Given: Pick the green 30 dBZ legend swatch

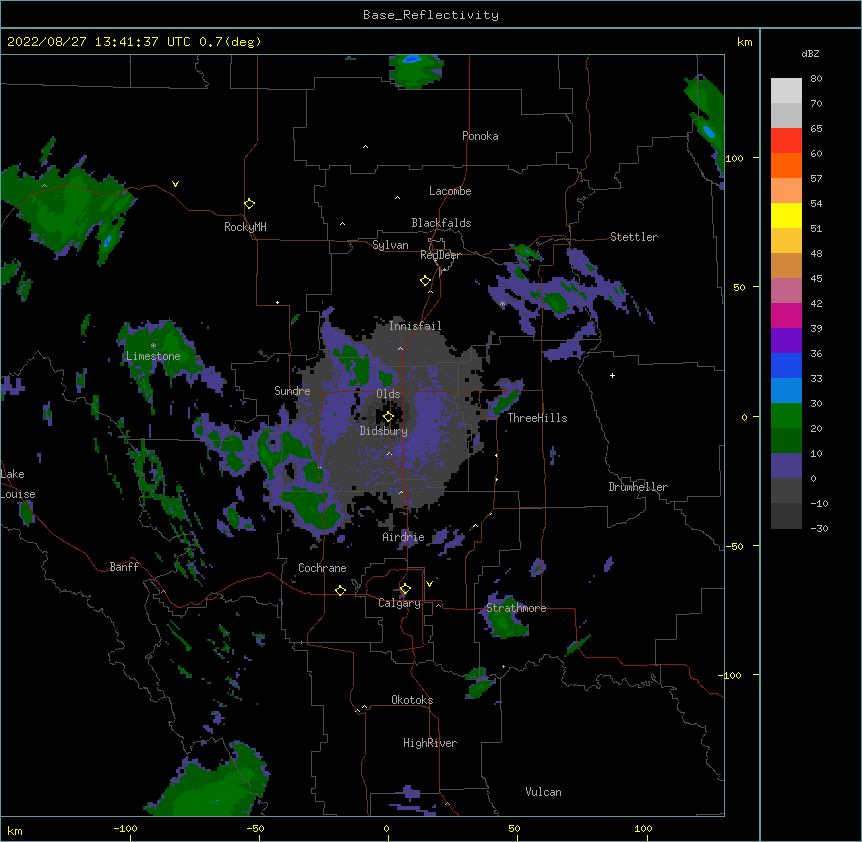Looking at the screenshot, I should pyautogui.click(x=786, y=416).
